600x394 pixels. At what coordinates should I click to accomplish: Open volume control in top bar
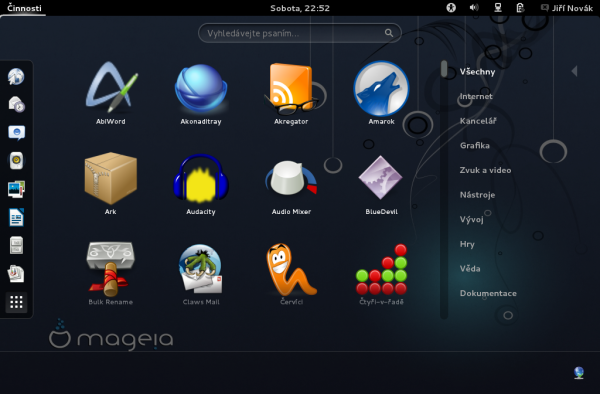(x=474, y=8)
